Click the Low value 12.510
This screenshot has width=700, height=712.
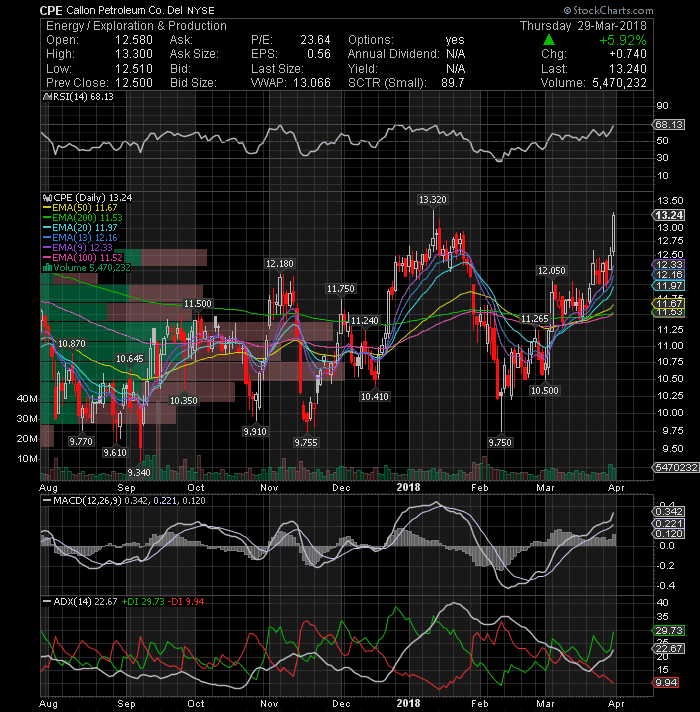134,69
